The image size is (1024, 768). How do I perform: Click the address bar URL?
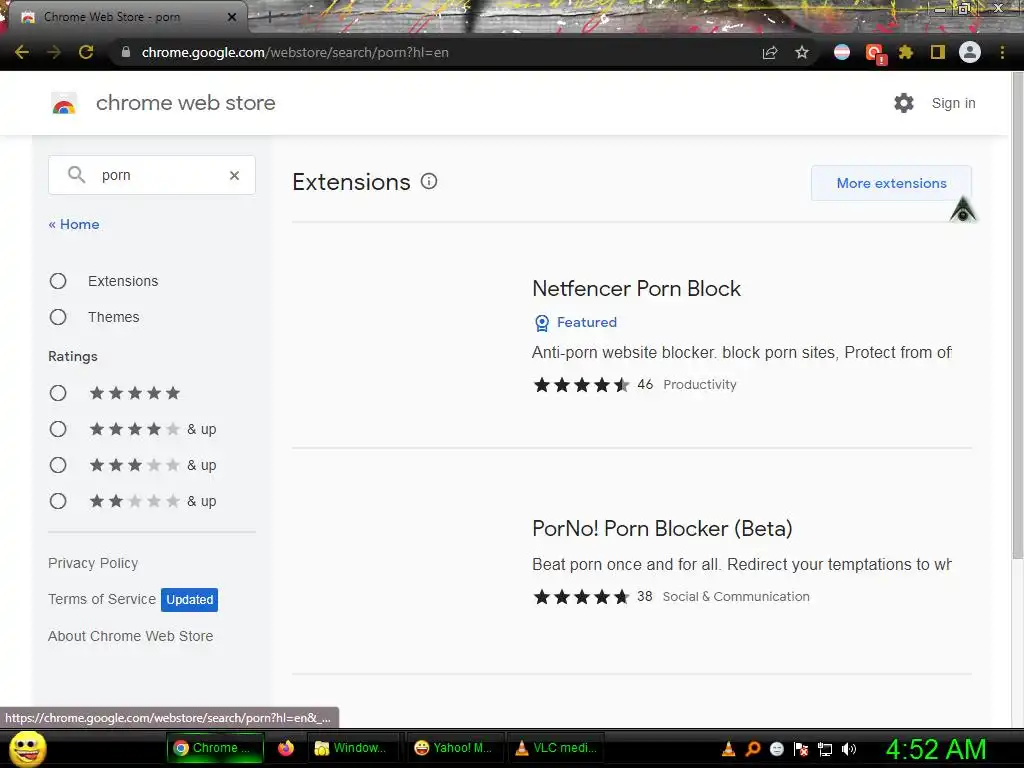(295, 52)
